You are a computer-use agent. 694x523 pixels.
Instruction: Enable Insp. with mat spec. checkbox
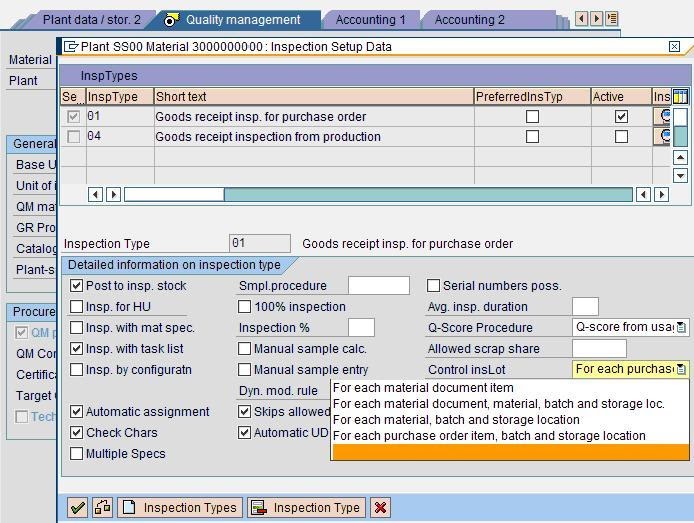[x=76, y=327]
